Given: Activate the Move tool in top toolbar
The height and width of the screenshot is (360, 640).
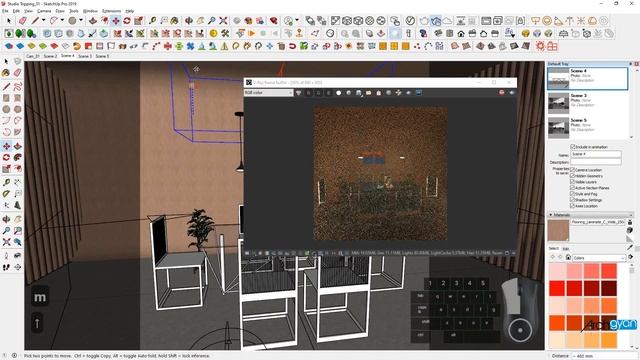Looking at the screenshot, I should [116, 20].
